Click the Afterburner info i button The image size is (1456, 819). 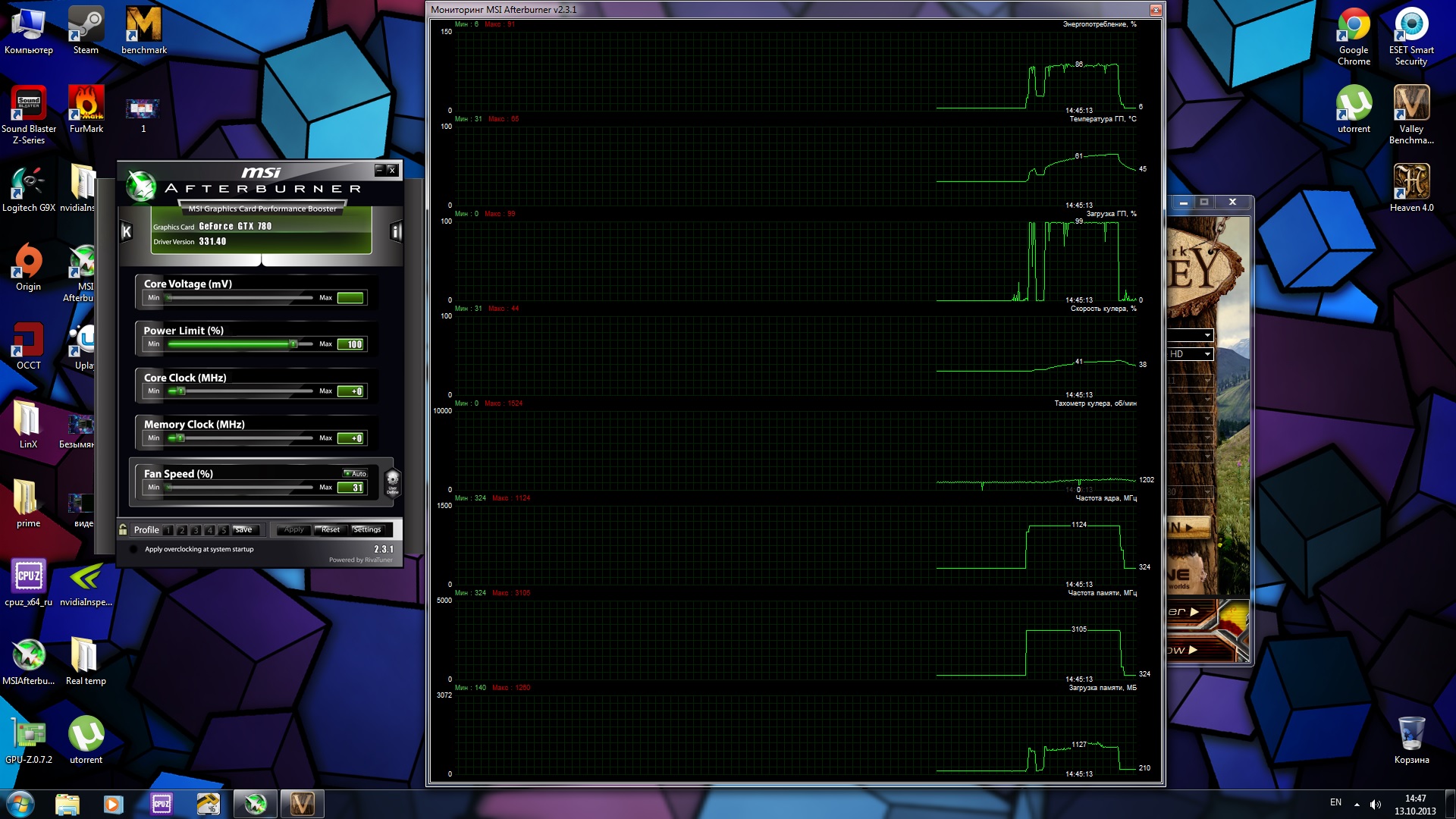point(395,232)
